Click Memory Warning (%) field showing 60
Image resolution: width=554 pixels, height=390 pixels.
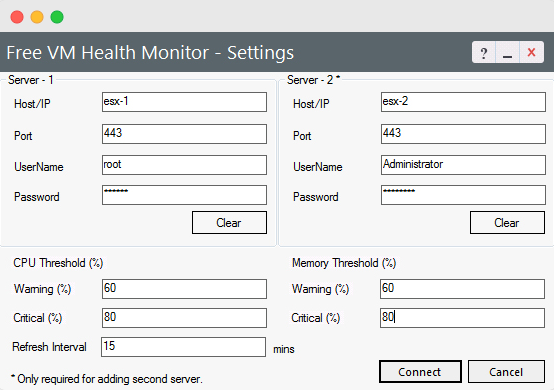(462, 289)
